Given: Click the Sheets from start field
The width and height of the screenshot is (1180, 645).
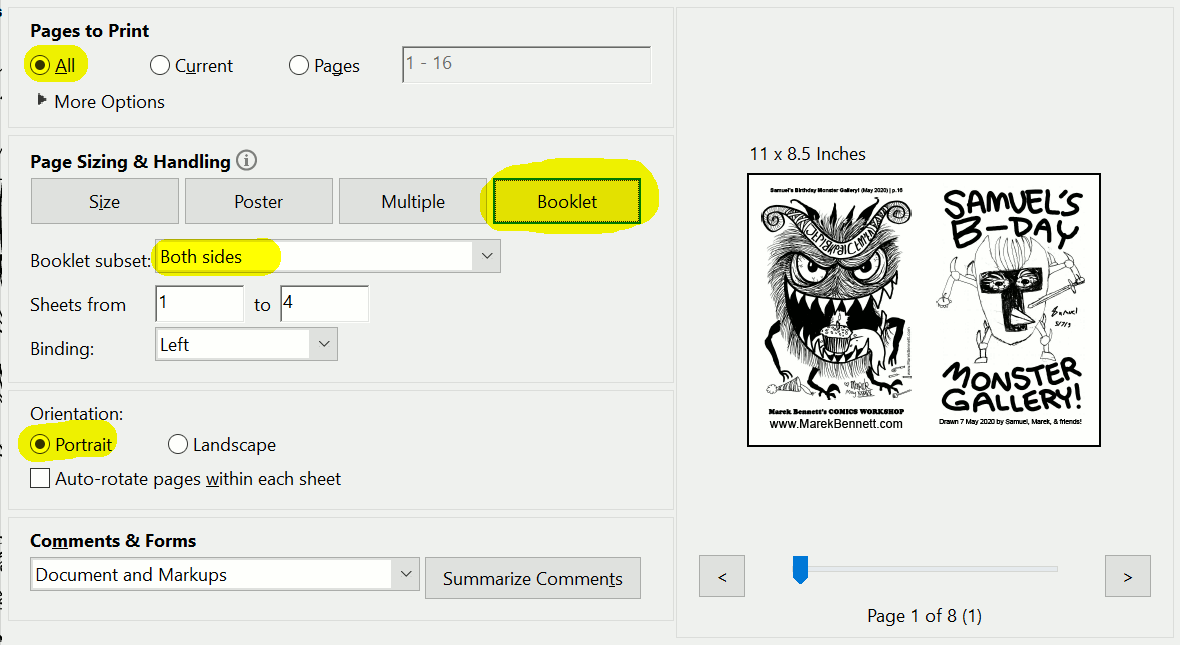Looking at the screenshot, I should [x=199, y=304].
